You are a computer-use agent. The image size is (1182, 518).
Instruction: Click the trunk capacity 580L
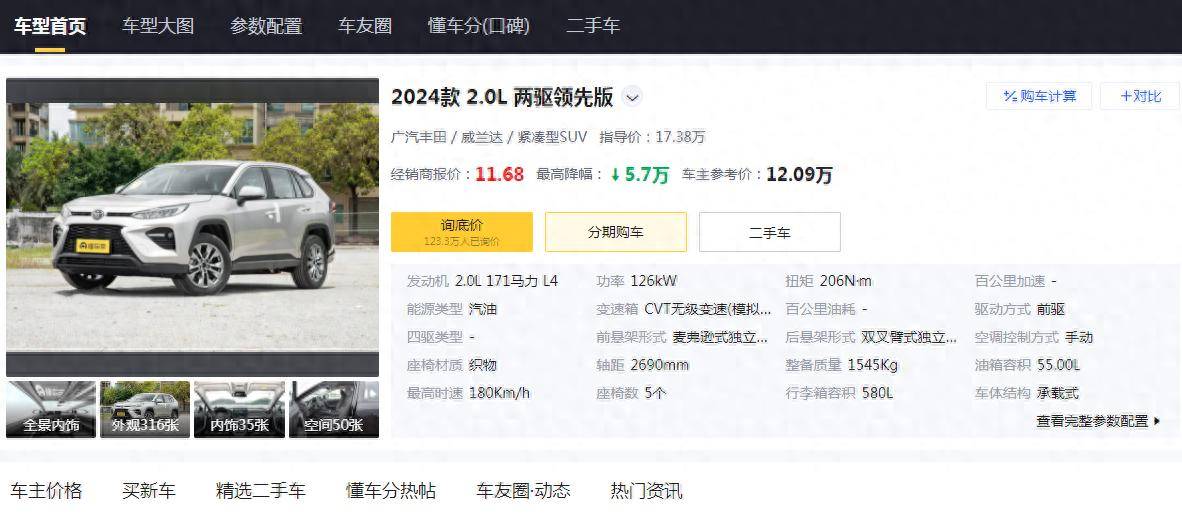[877, 393]
